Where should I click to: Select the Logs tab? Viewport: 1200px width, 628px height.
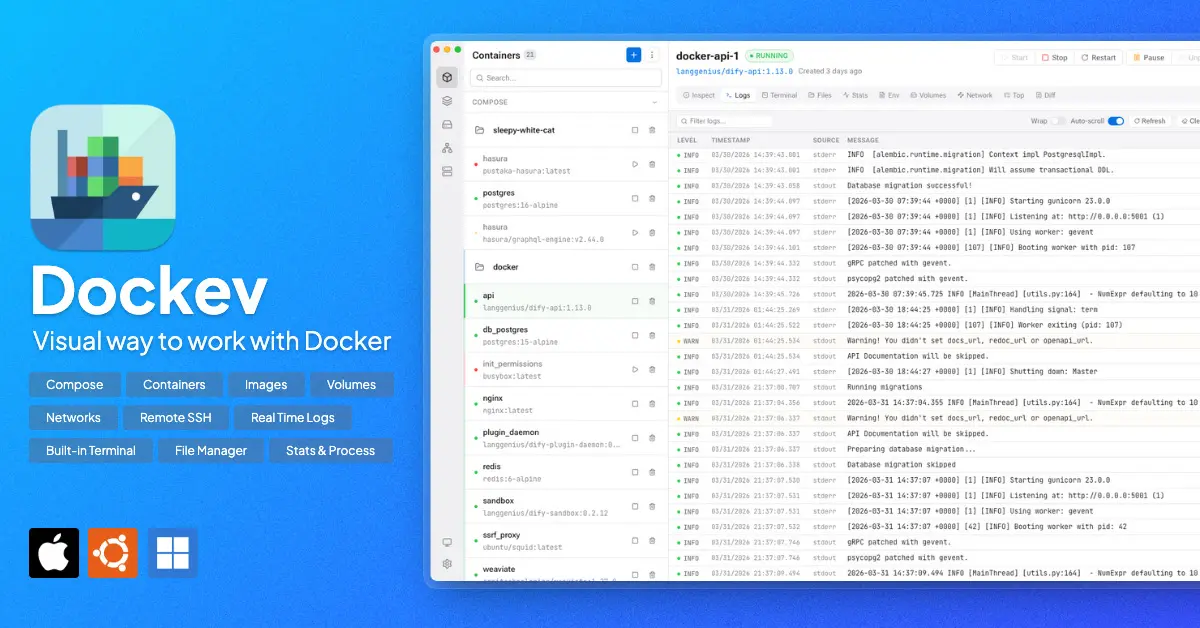tap(738, 95)
